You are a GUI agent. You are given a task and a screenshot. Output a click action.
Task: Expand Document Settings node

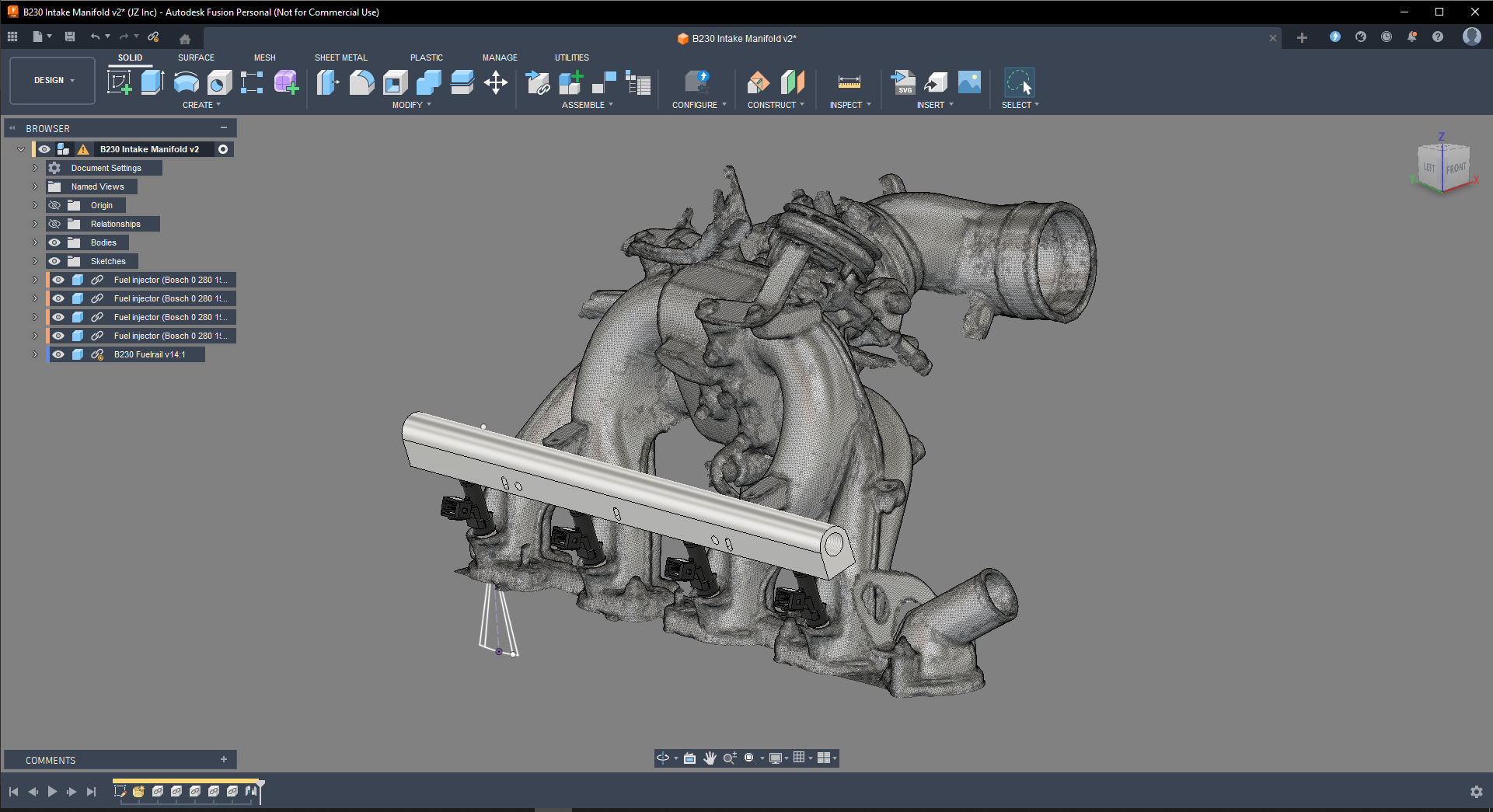click(x=35, y=168)
